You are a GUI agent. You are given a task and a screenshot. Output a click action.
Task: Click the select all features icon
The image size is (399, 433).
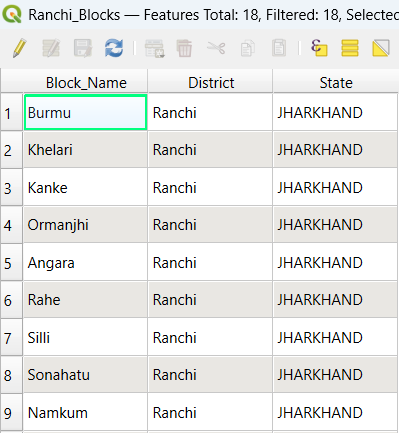[350, 48]
